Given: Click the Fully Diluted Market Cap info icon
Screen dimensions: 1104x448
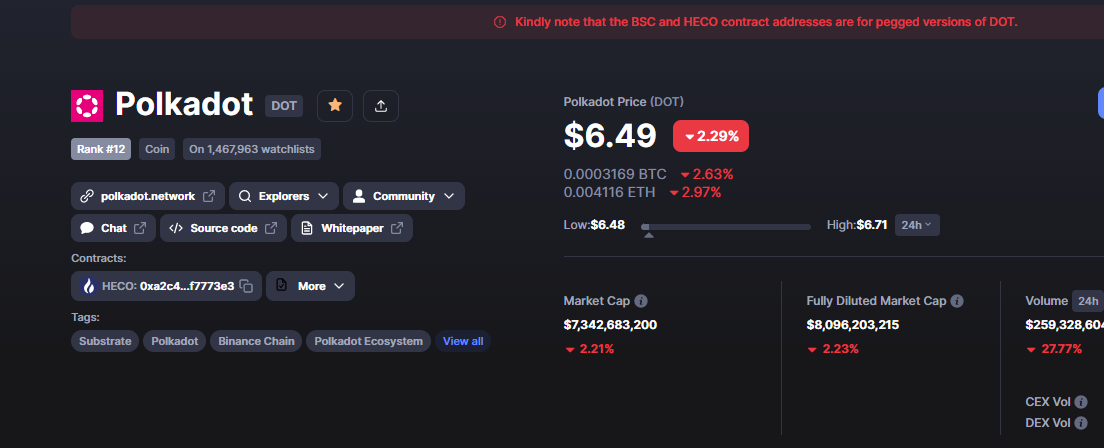Looking at the screenshot, I should click(957, 301).
